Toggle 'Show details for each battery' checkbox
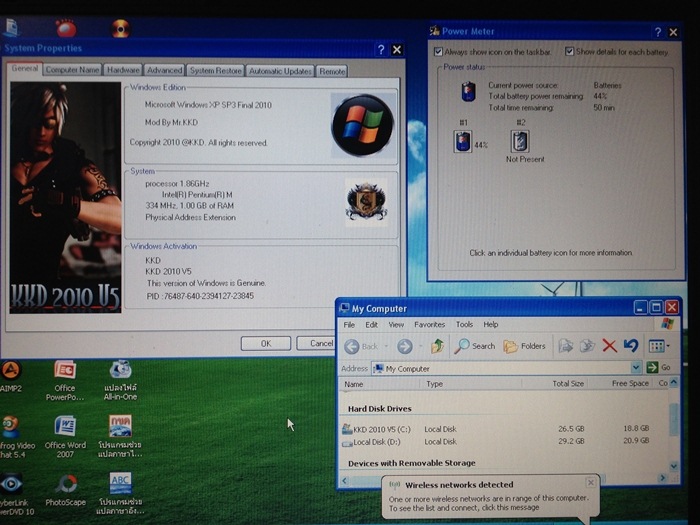 click(569, 51)
